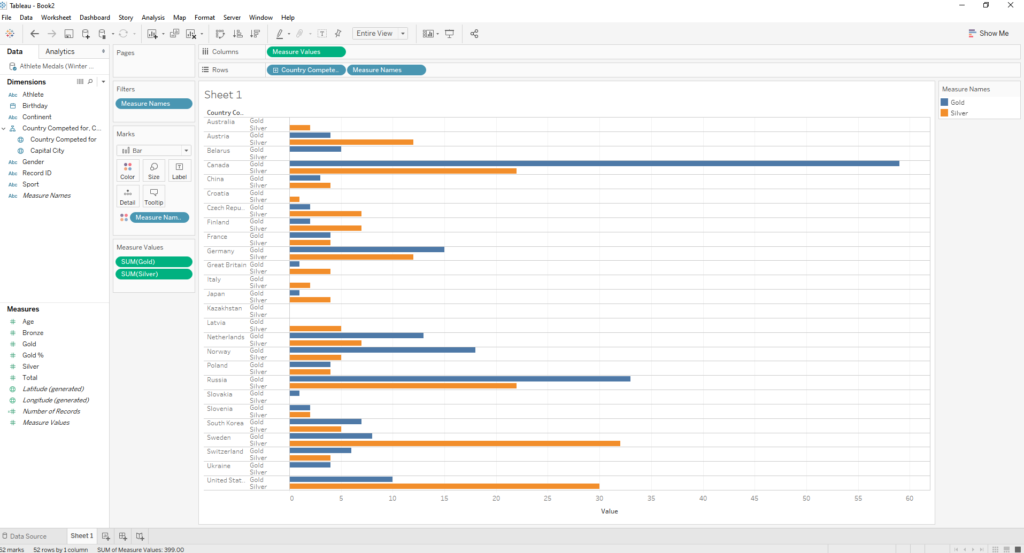Switch to the Analytics pane tab
The image size is (1024, 553).
click(60, 51)
